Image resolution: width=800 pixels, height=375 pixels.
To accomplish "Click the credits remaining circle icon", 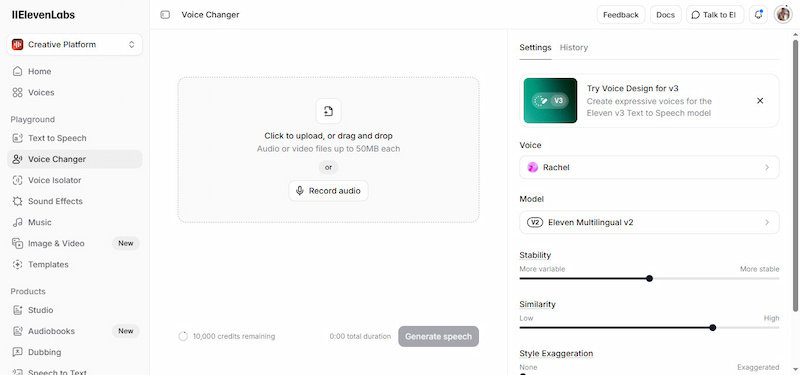I will (x=183, y=336).
